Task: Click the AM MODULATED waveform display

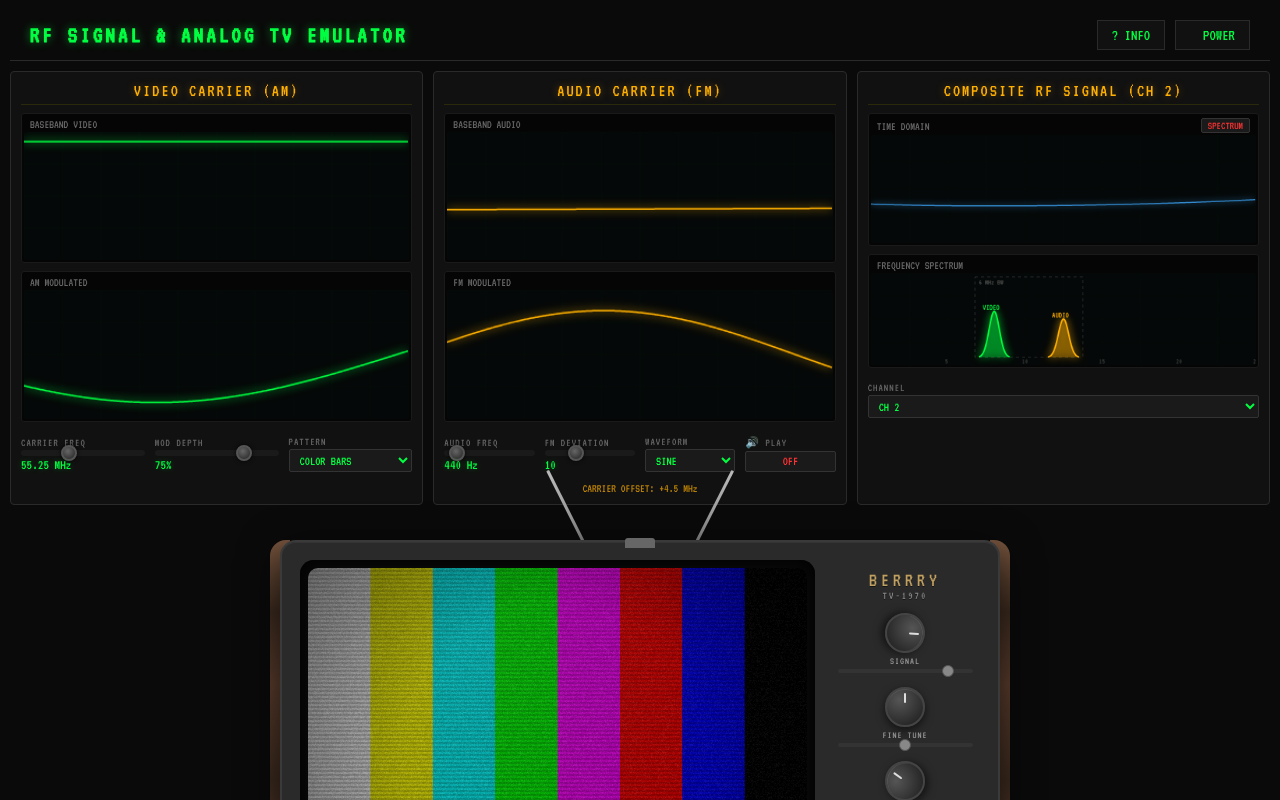Action: (216, 346)
